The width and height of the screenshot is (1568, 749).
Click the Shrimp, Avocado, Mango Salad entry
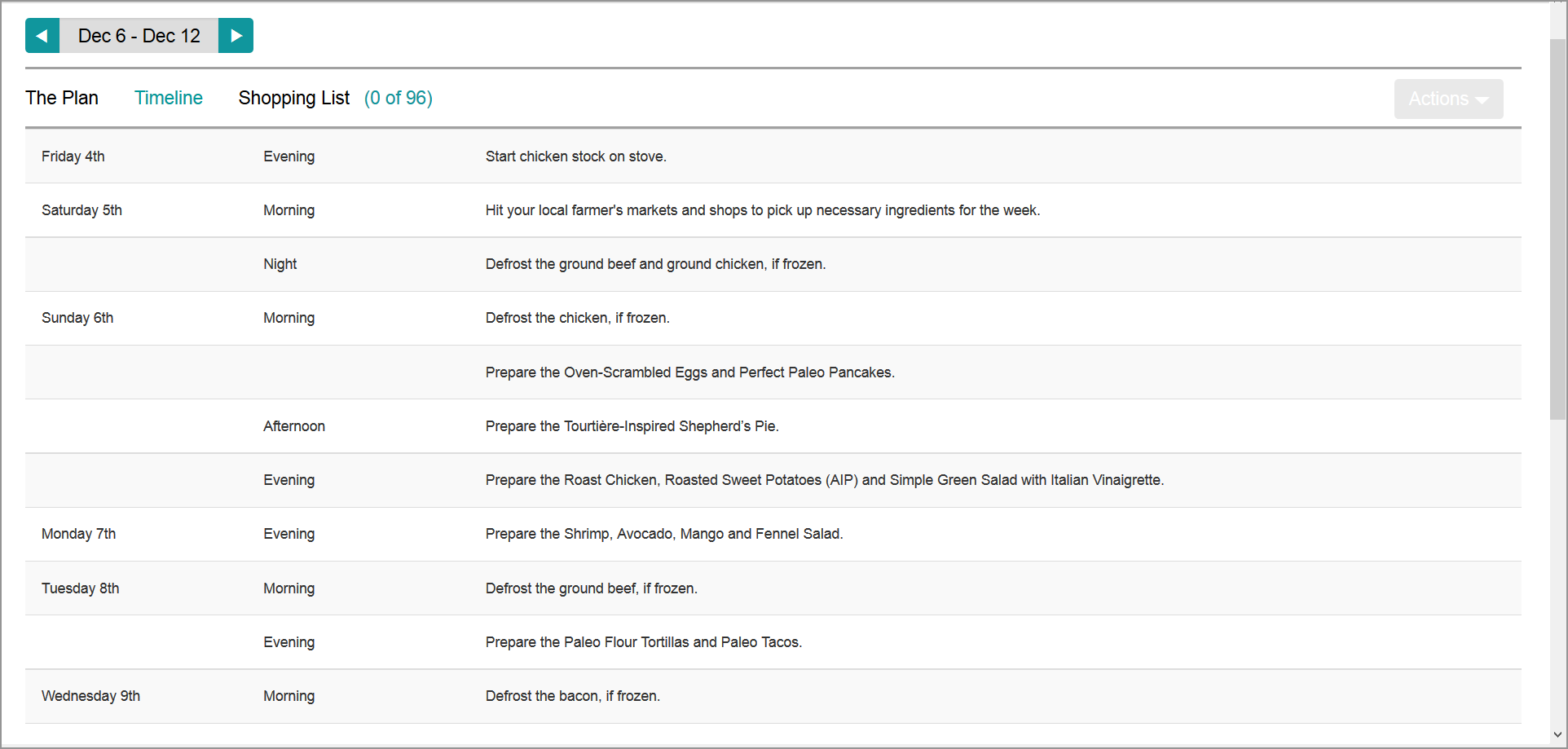664,534
